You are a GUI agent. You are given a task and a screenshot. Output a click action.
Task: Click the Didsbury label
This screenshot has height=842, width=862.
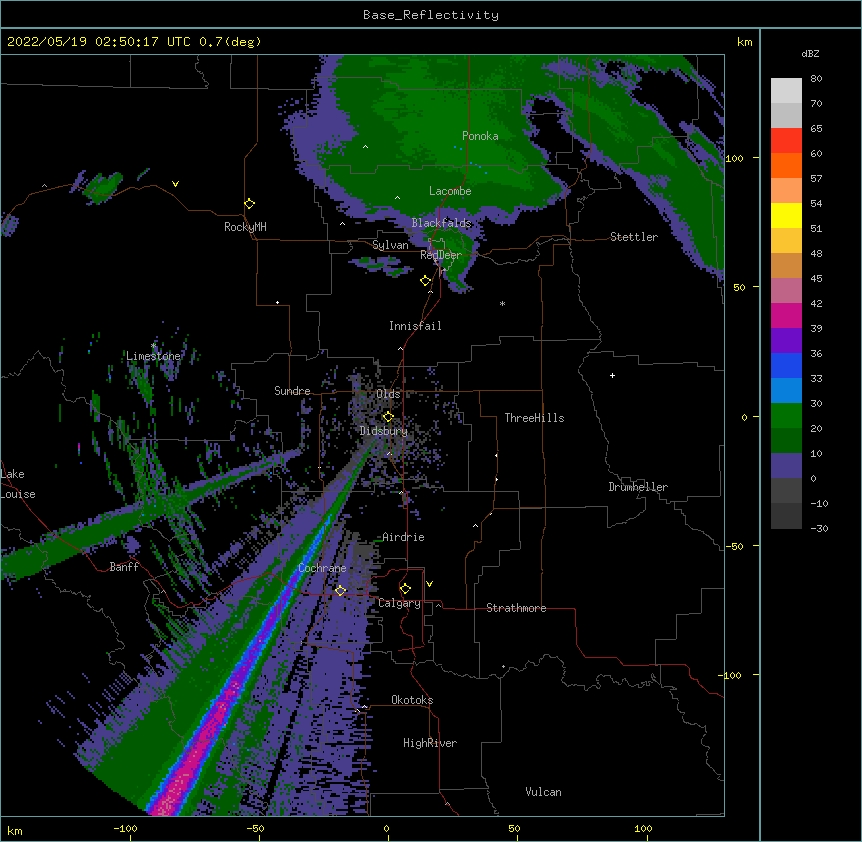click(x=384, y=431)
